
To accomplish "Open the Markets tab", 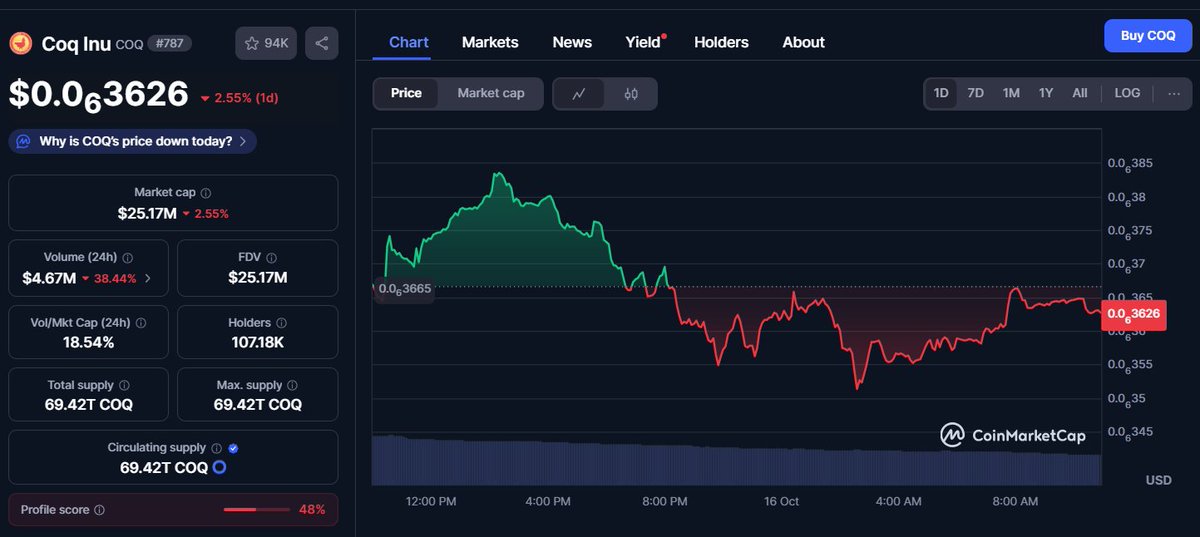I will point(490,42).
